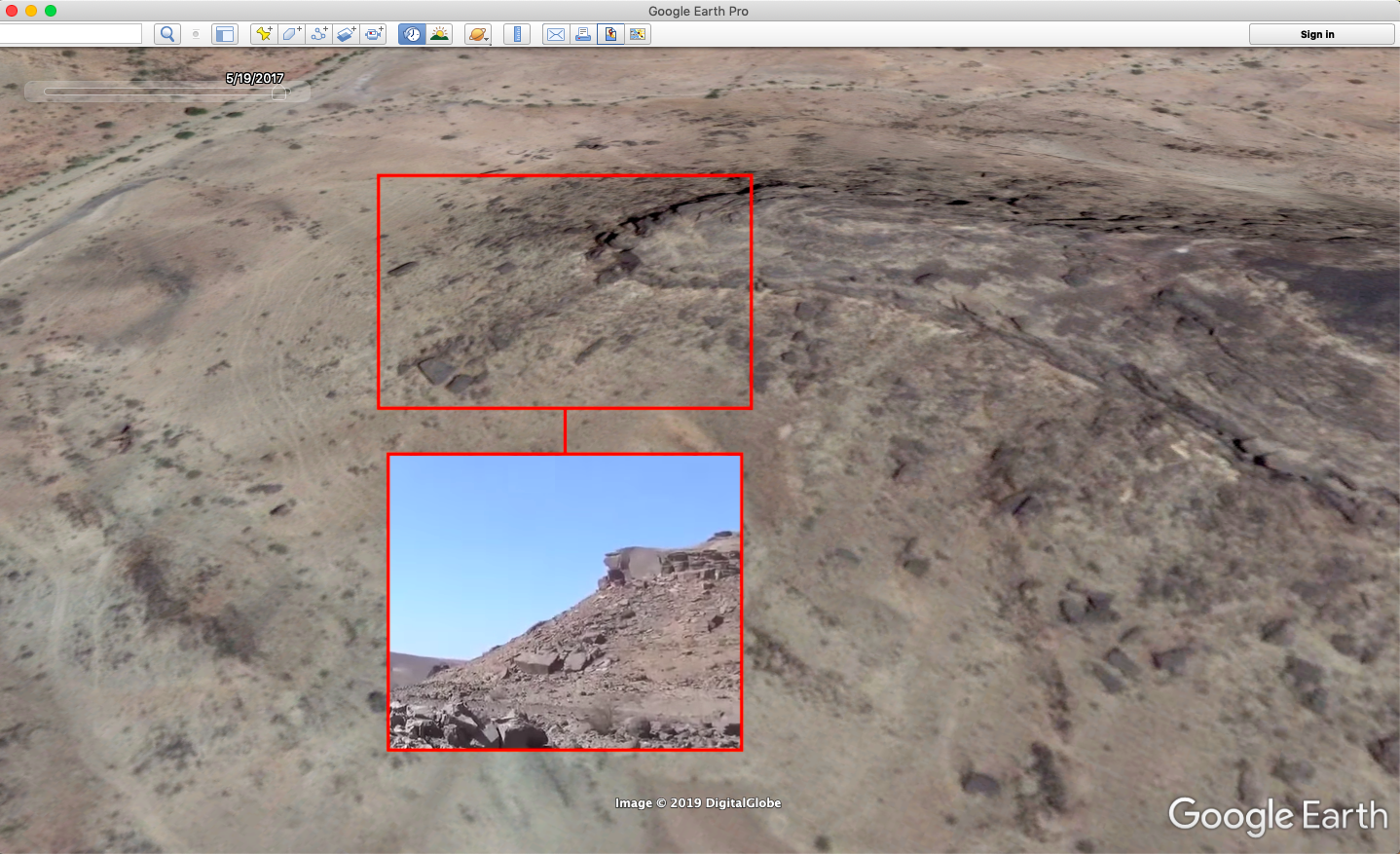Click inside the search input field
Viewport: 1400px width, 854px height.
pyautogui.click(x=70, y=34)
